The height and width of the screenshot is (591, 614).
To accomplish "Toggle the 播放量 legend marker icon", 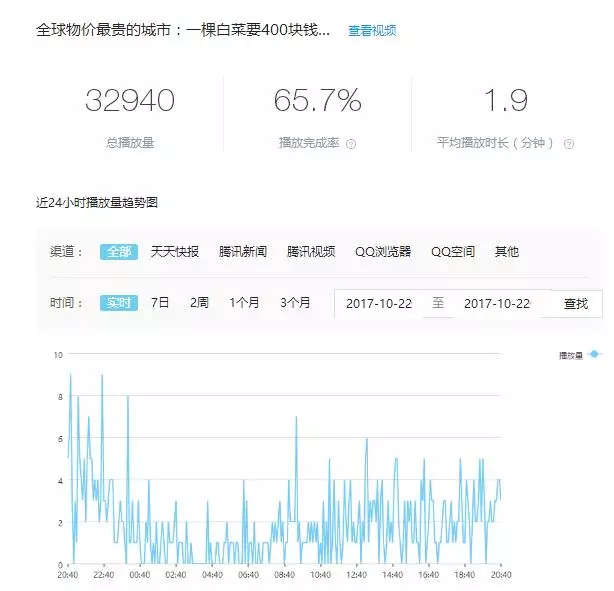I will coord(595,354).
